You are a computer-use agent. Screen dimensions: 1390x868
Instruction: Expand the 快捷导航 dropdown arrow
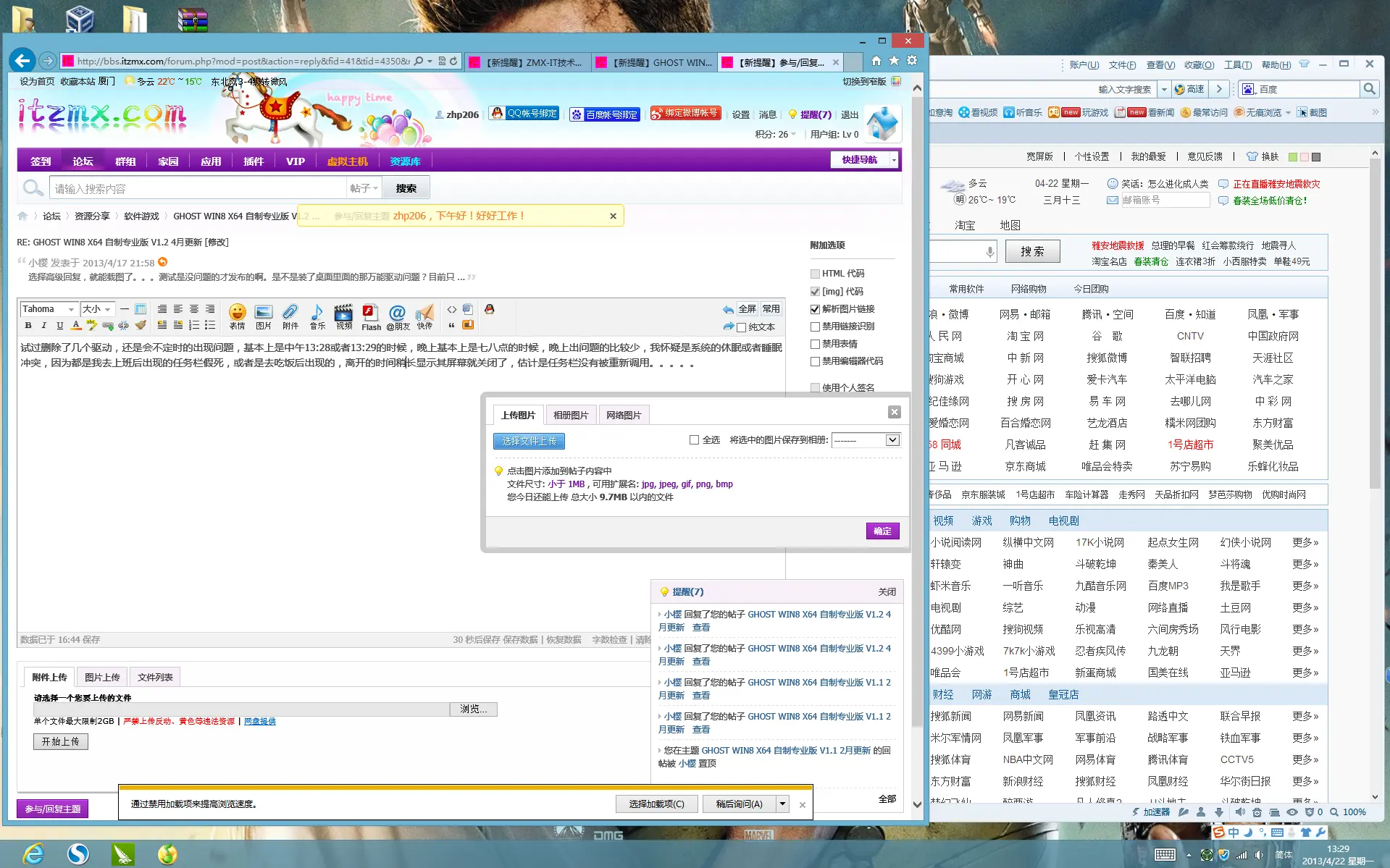pyautogui.click(x=894, y=160)
